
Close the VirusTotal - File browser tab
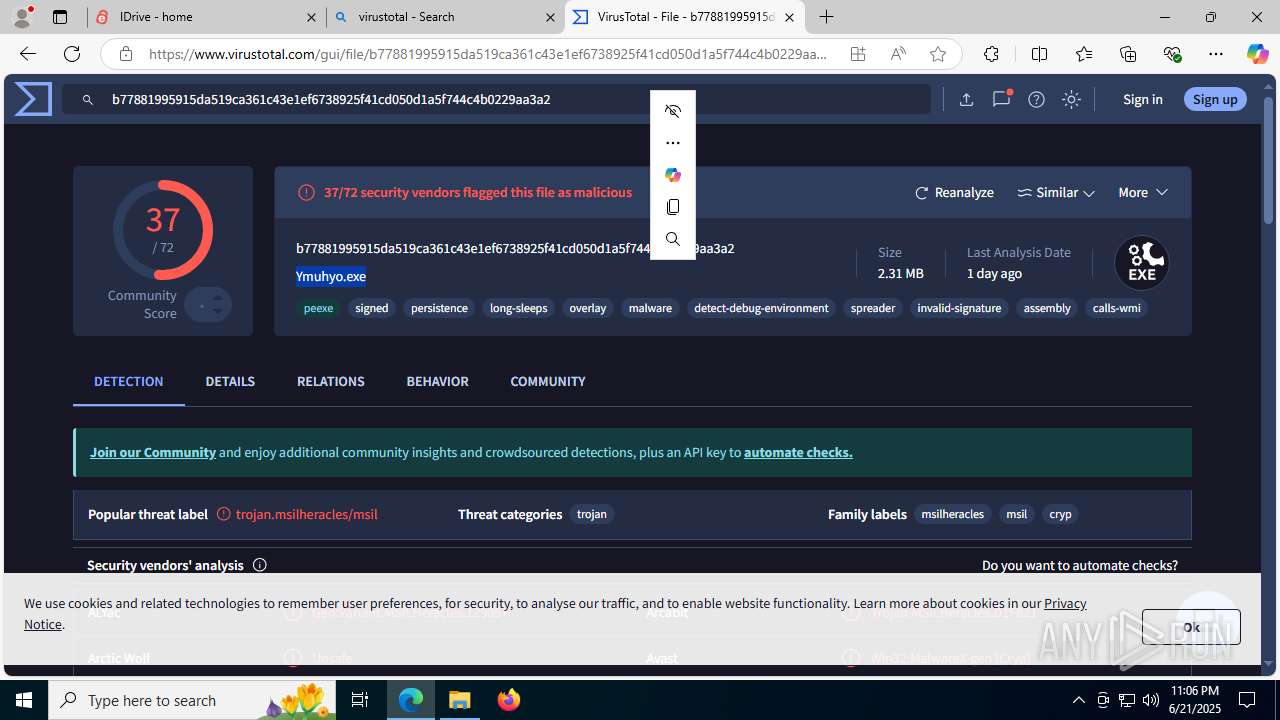coord(790,17)
